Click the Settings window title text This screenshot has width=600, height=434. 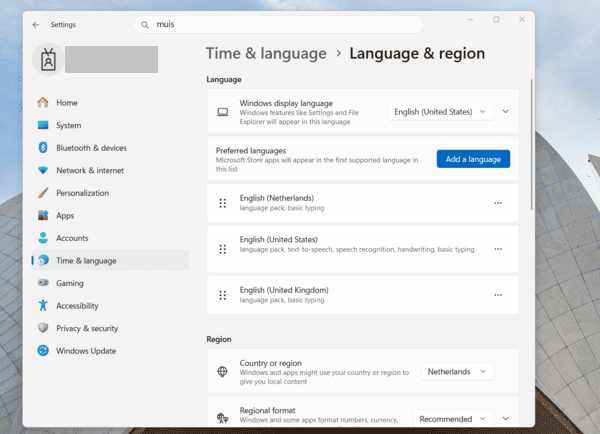coord(63,25)
